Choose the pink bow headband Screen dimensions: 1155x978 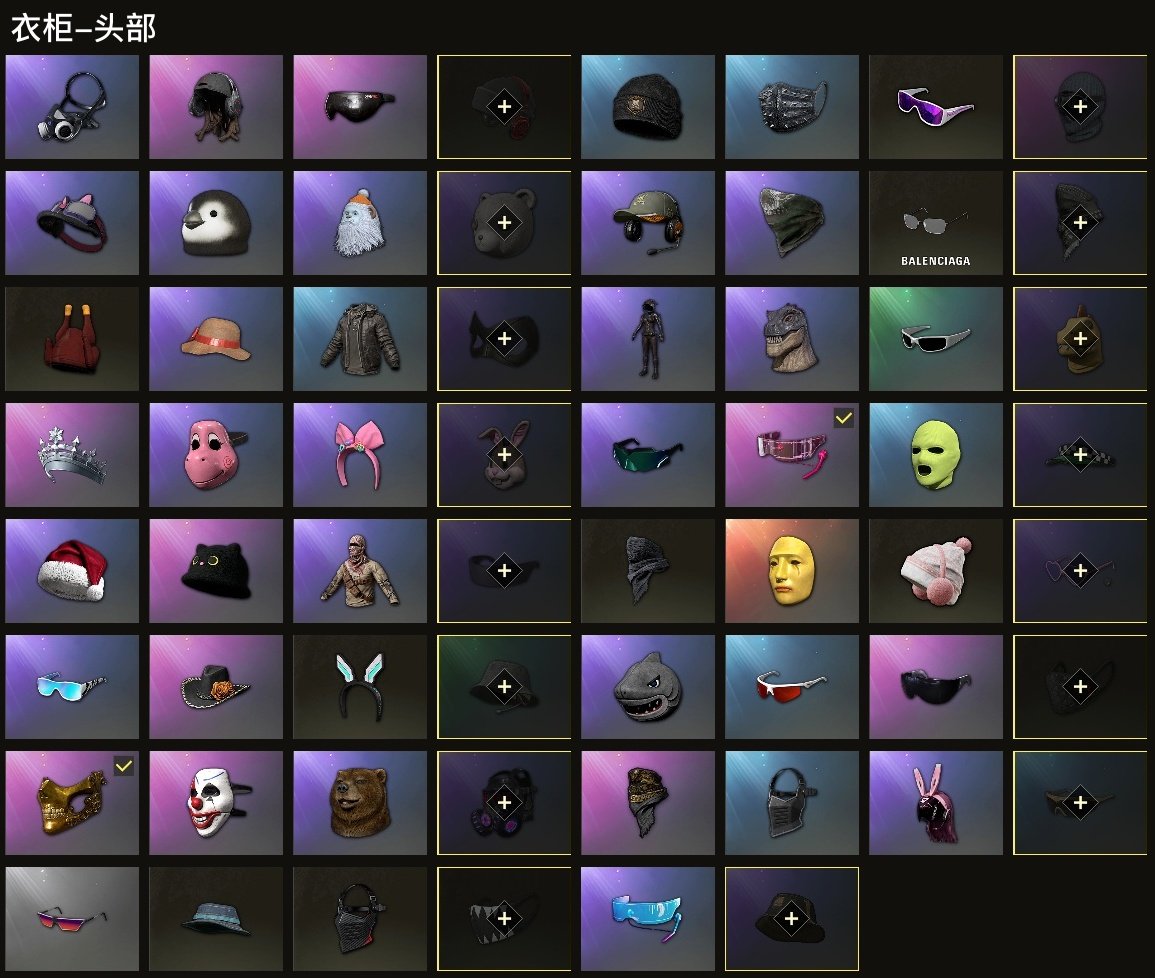(359, 454)
